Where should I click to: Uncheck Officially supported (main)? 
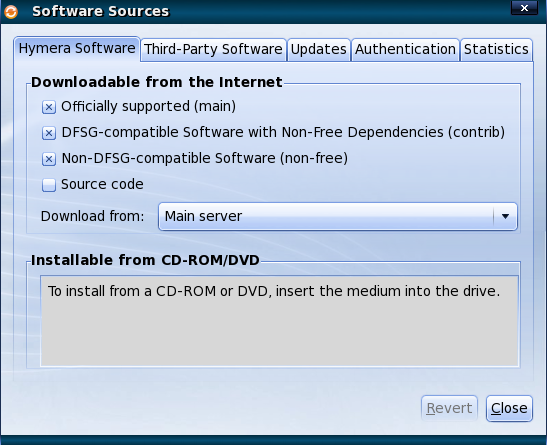click(x=49, y=107)
